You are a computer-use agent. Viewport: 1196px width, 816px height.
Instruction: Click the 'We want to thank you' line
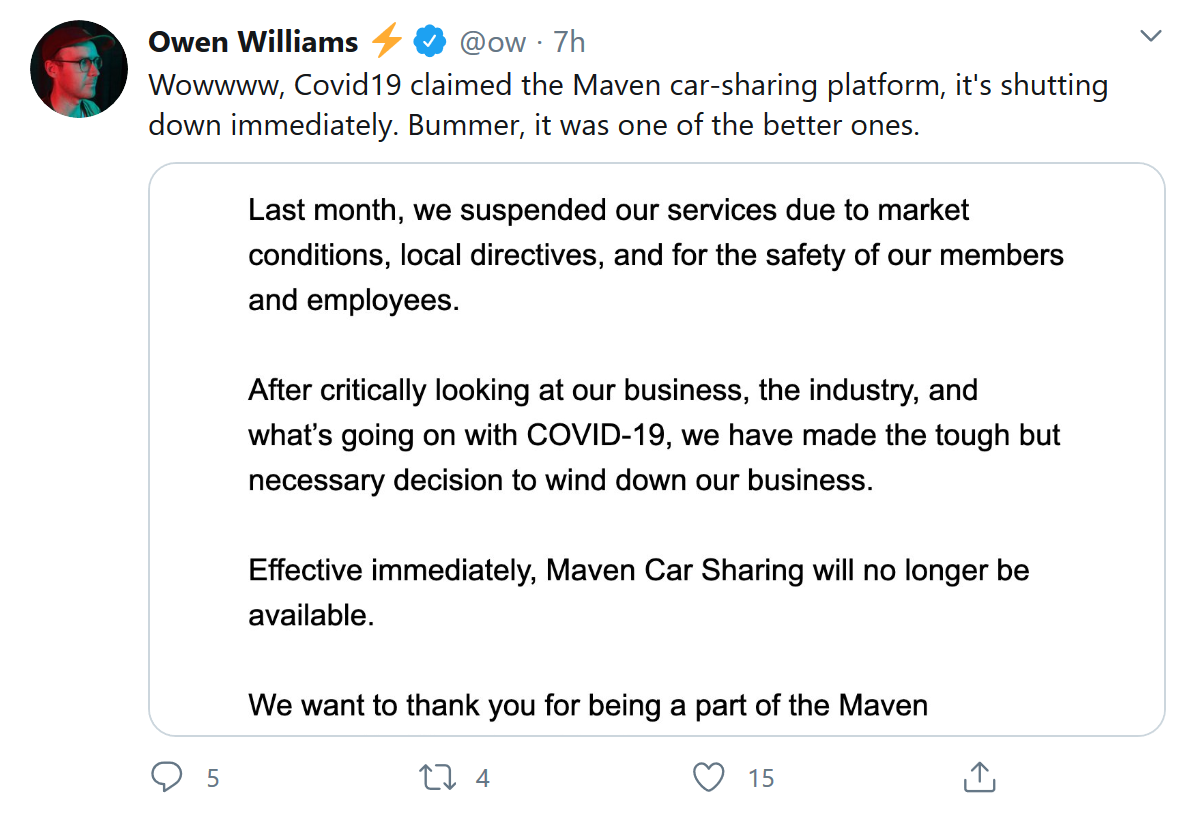(588, 705)
